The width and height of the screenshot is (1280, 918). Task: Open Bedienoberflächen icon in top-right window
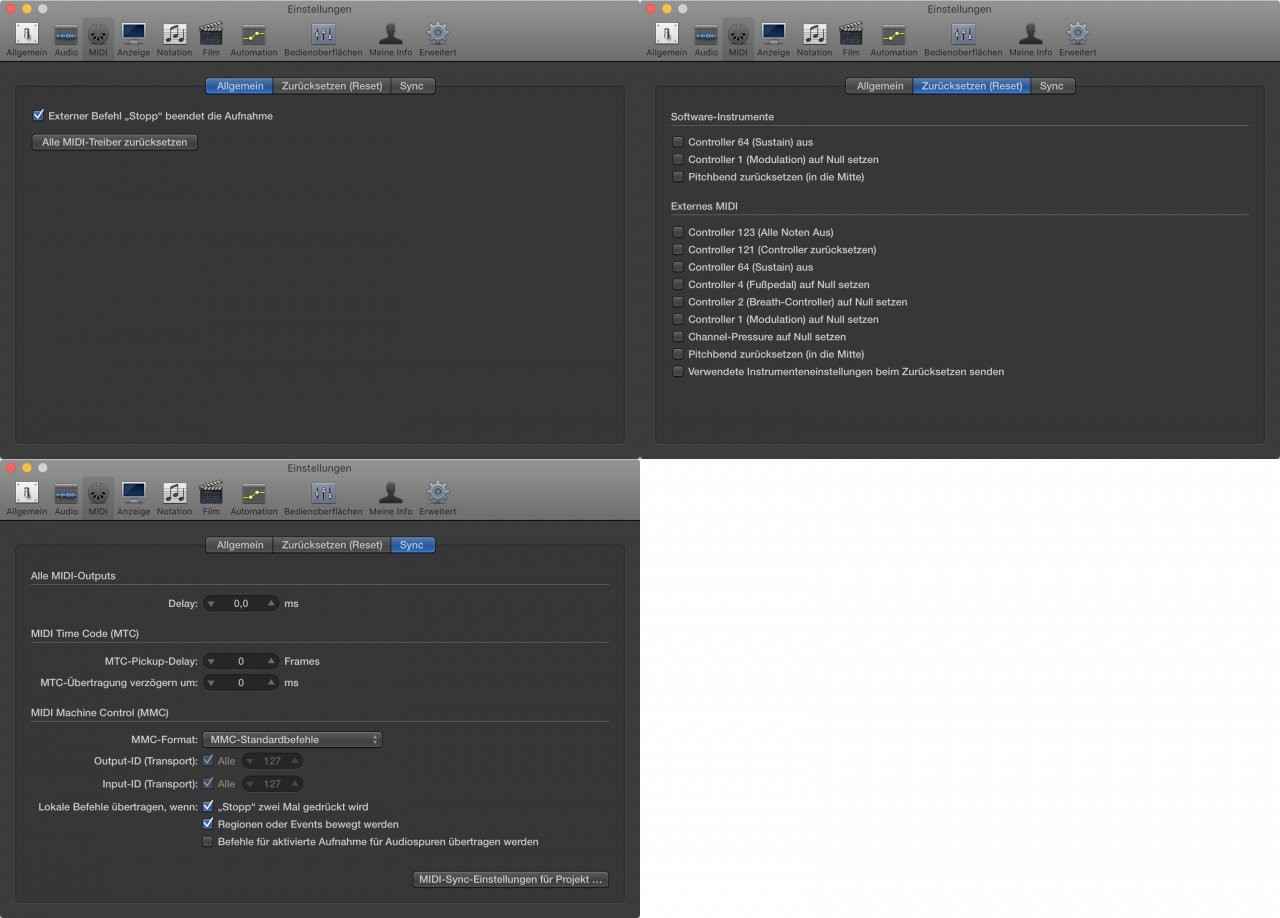[963, 38]
